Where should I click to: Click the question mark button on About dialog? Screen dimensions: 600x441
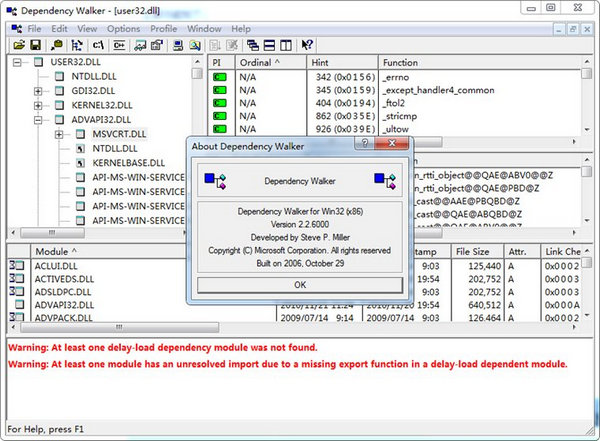365,144
